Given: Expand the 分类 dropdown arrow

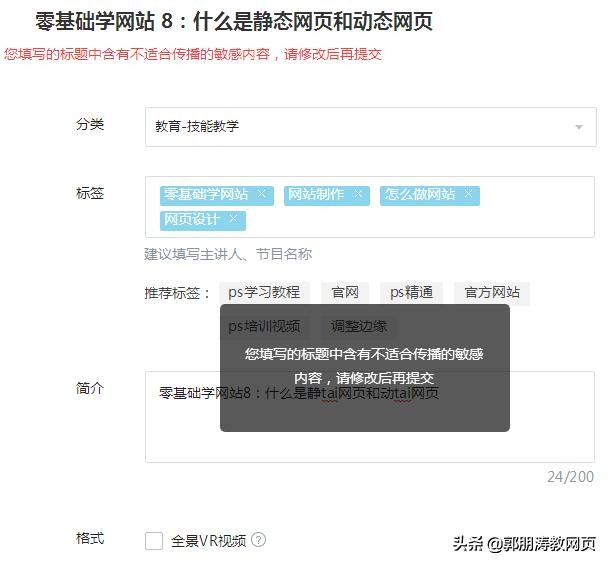Looking at the screenshot, I should coord(579,127).
